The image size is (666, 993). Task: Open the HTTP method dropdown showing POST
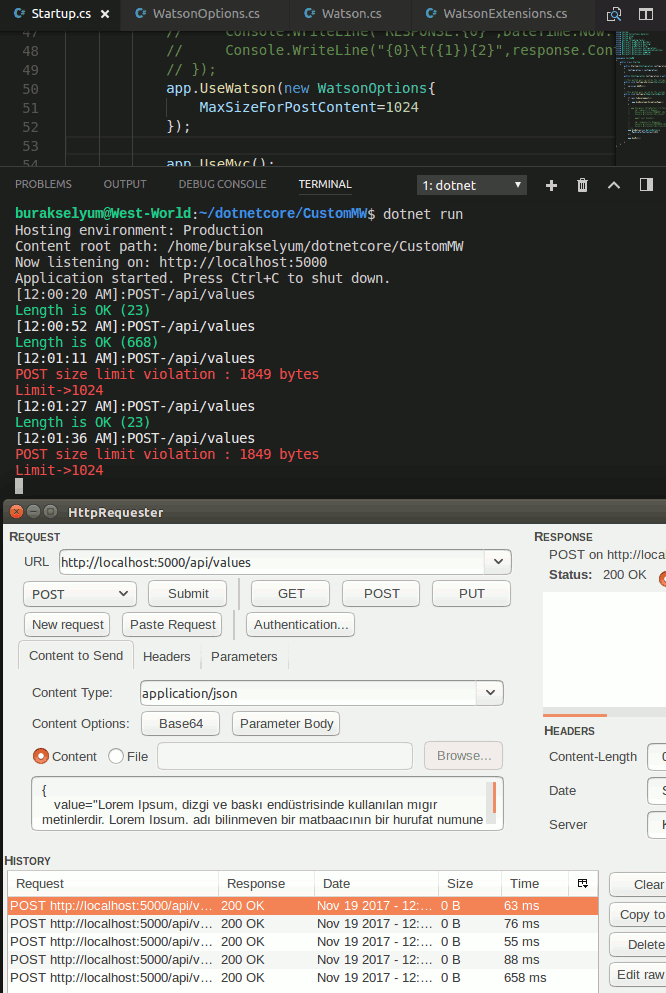coord(80,594)
